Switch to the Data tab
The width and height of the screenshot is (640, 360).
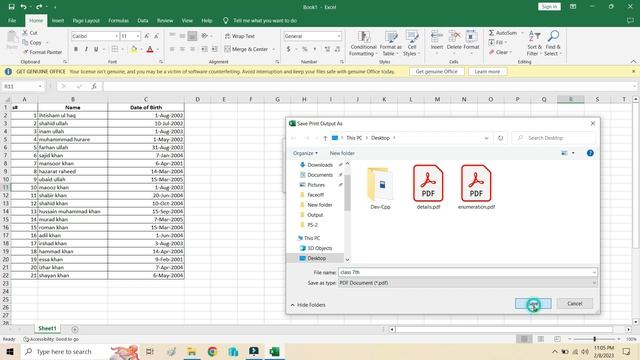point(143,20)
